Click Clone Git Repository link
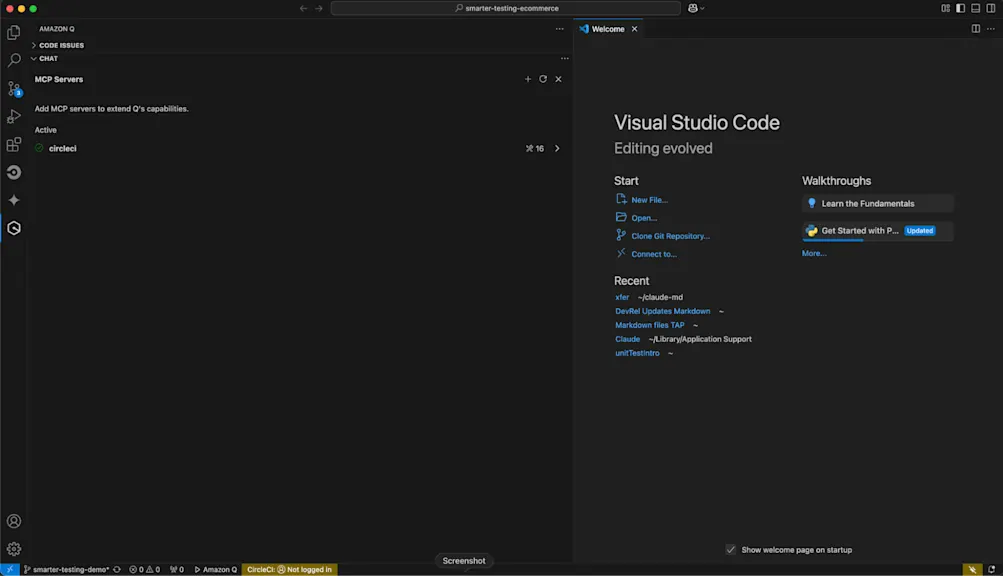 [x=670, y=236]
